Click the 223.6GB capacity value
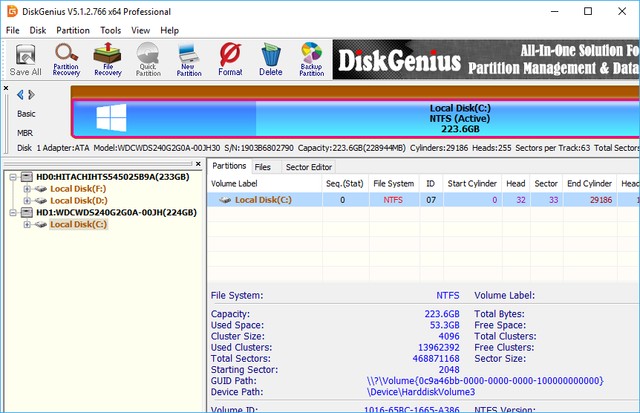 click(x=442, y=314)
